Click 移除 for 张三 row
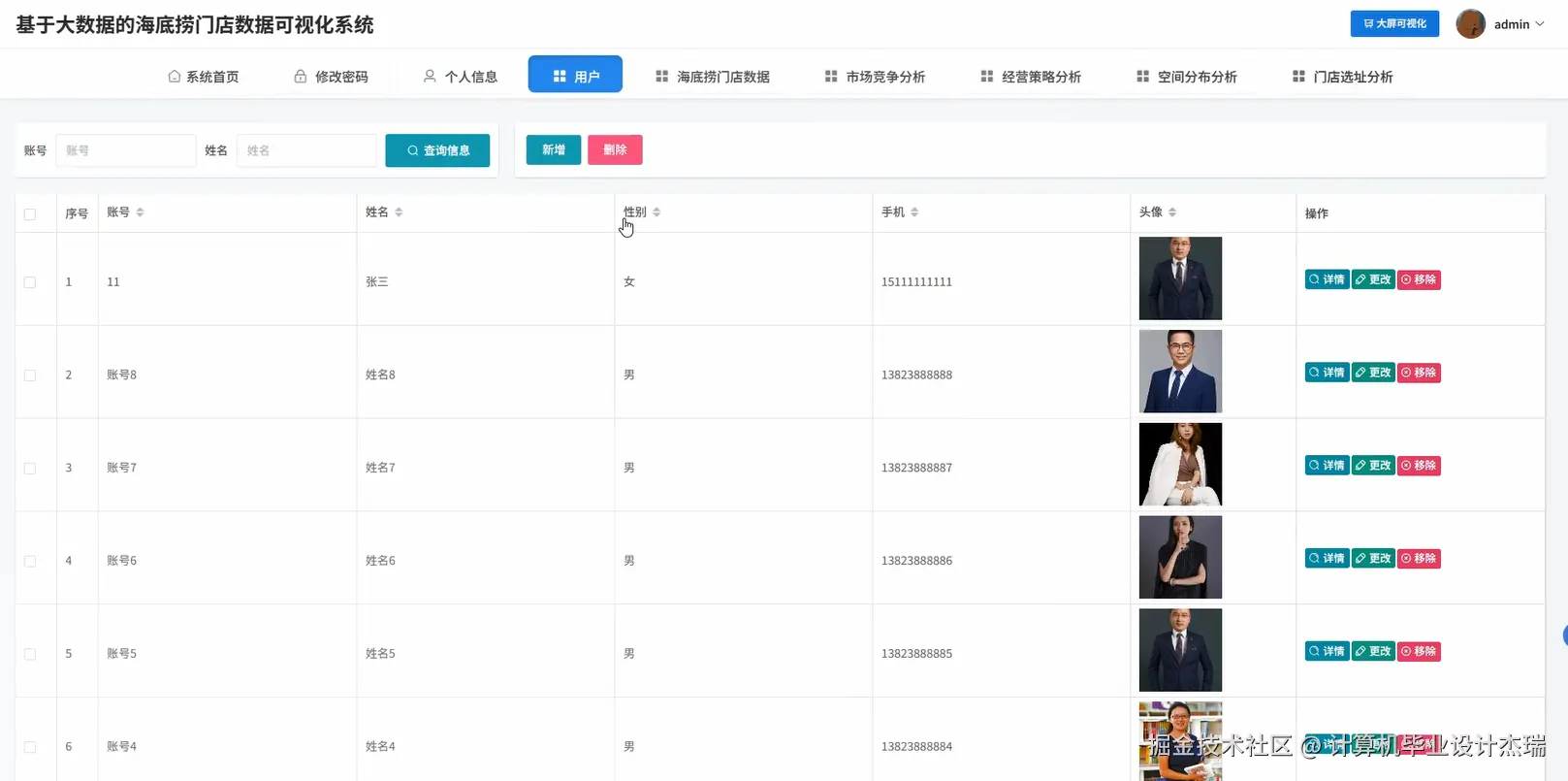1568x781 pixels. pyautogui.click(x=1419, y=279)
